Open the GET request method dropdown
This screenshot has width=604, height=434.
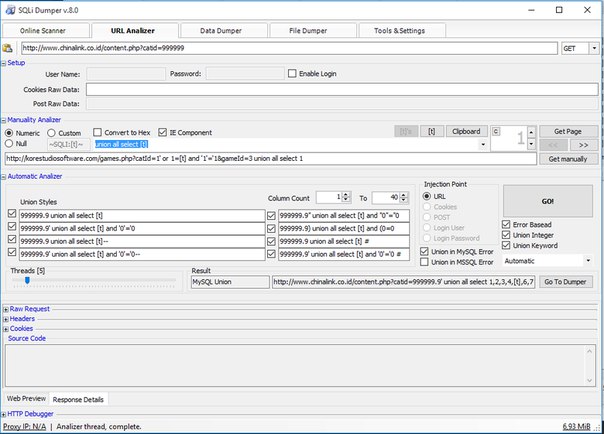[x=594, y=48]
